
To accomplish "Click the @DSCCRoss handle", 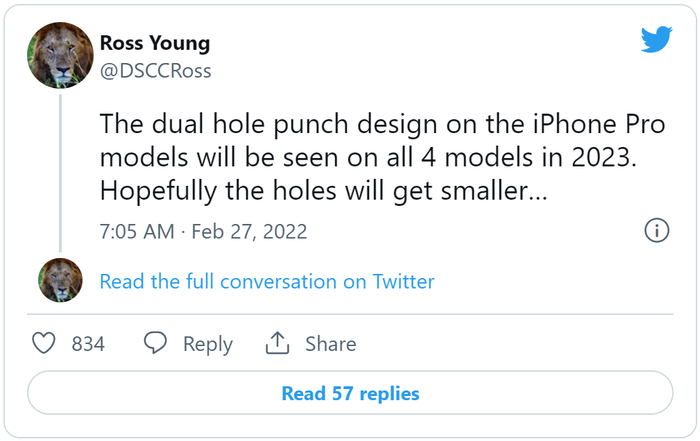I will [x=155, y=70].
